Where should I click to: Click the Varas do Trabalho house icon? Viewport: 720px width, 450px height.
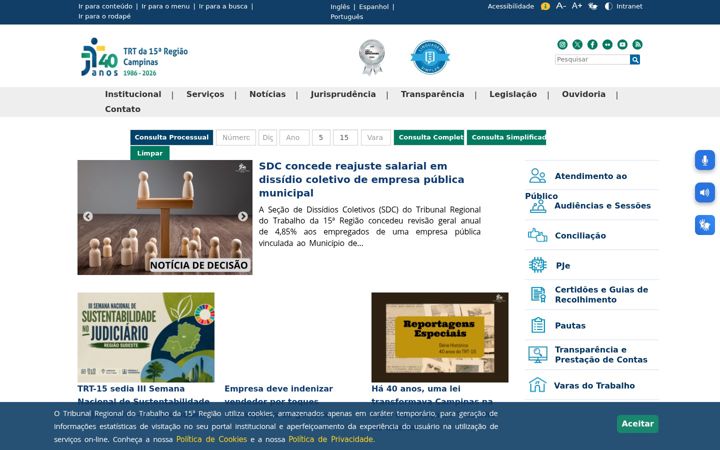tap(537, 385)
